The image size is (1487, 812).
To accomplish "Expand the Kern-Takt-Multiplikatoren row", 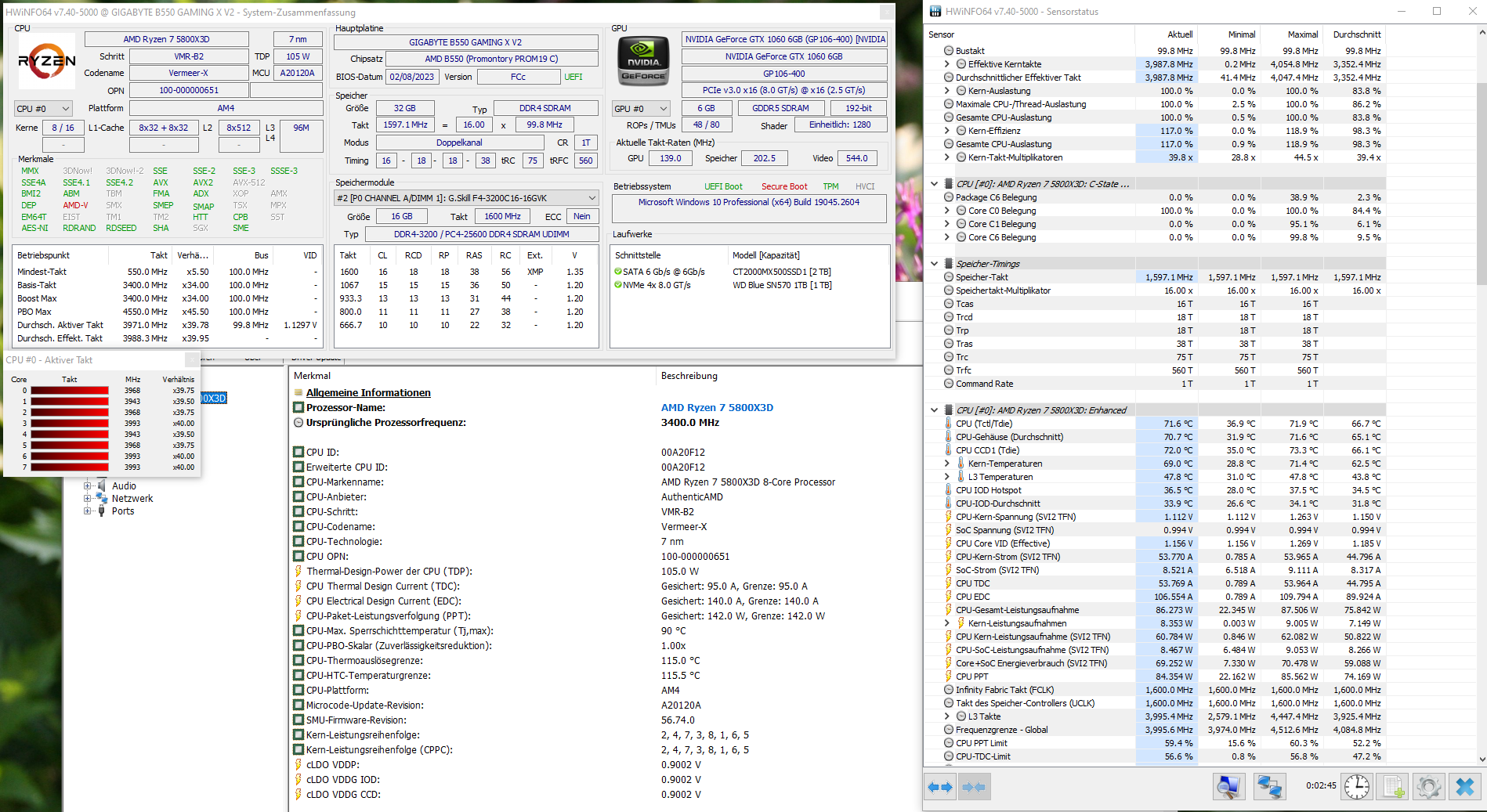I will (x=947, y=157).
